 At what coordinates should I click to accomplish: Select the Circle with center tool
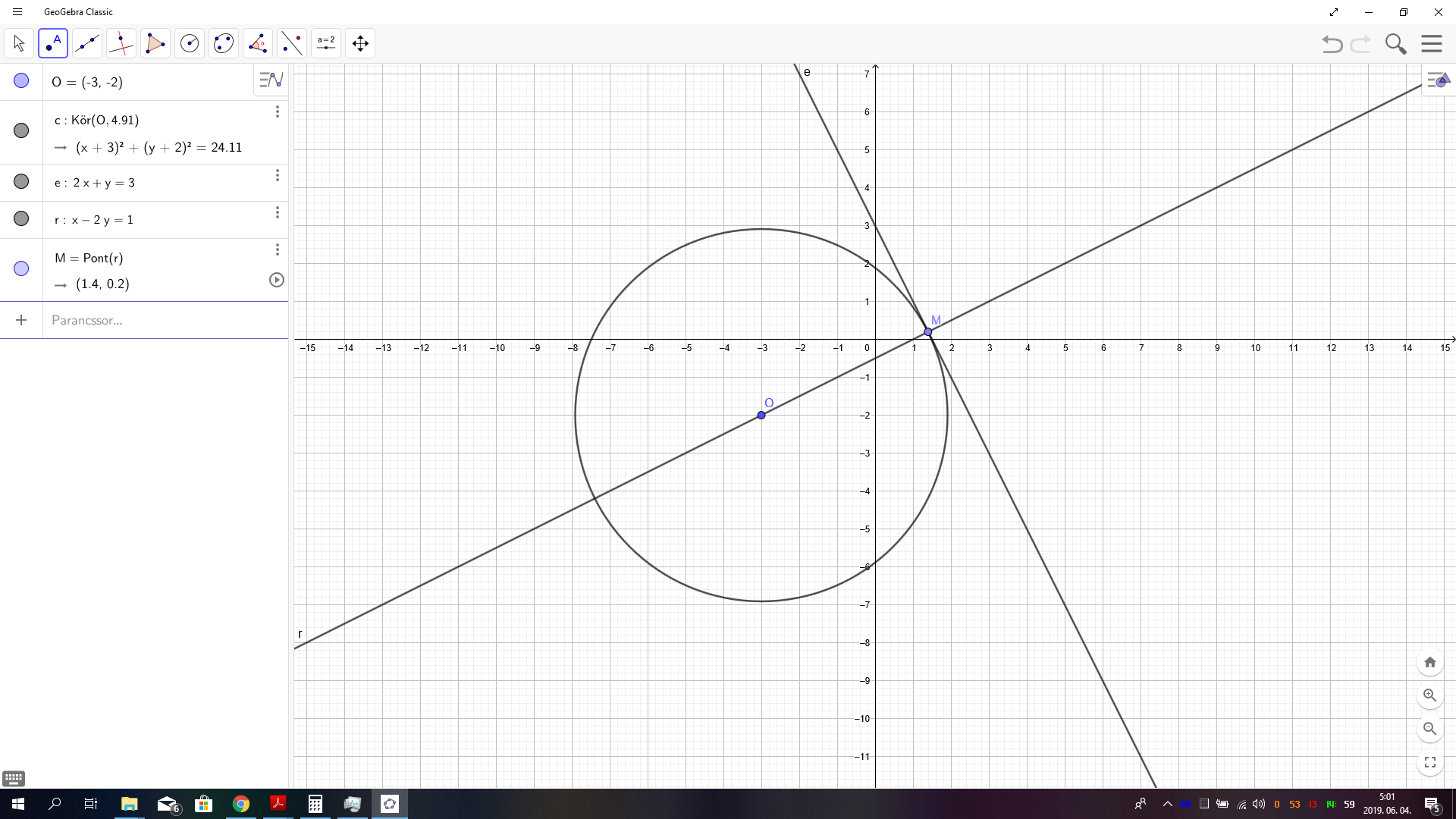[x=190, y=43]
